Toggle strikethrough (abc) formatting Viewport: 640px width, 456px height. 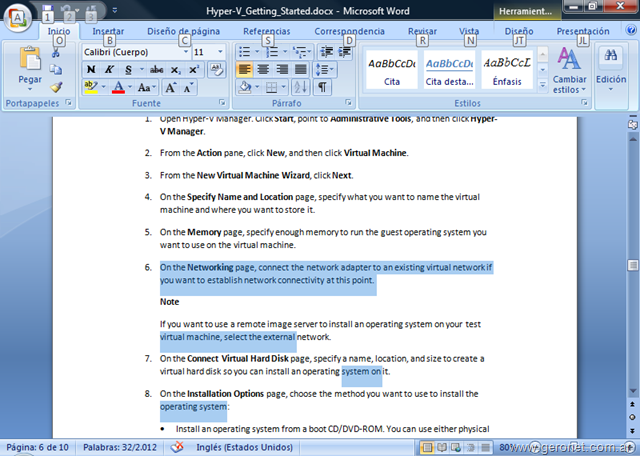(x=156, y=69)
